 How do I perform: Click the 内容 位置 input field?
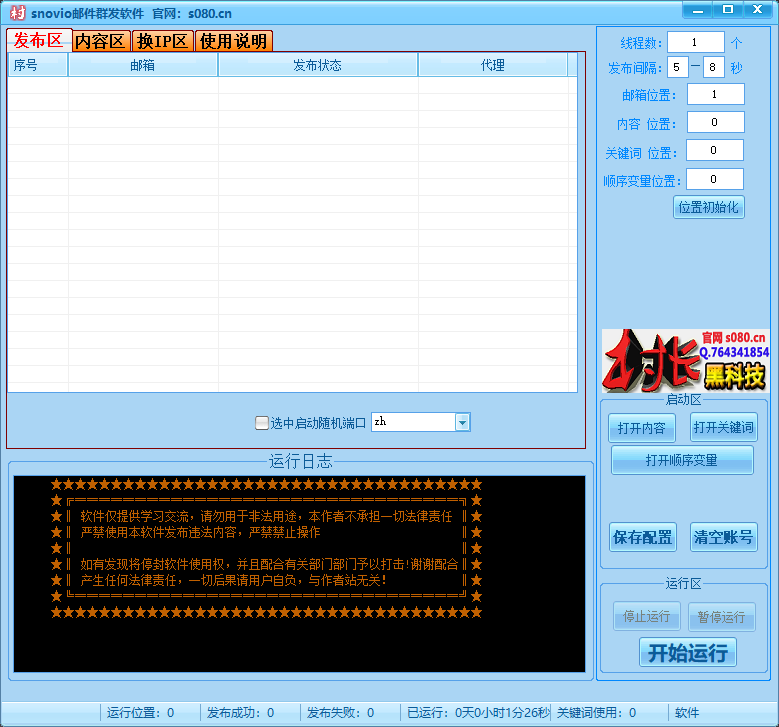[x=715, y=122]
